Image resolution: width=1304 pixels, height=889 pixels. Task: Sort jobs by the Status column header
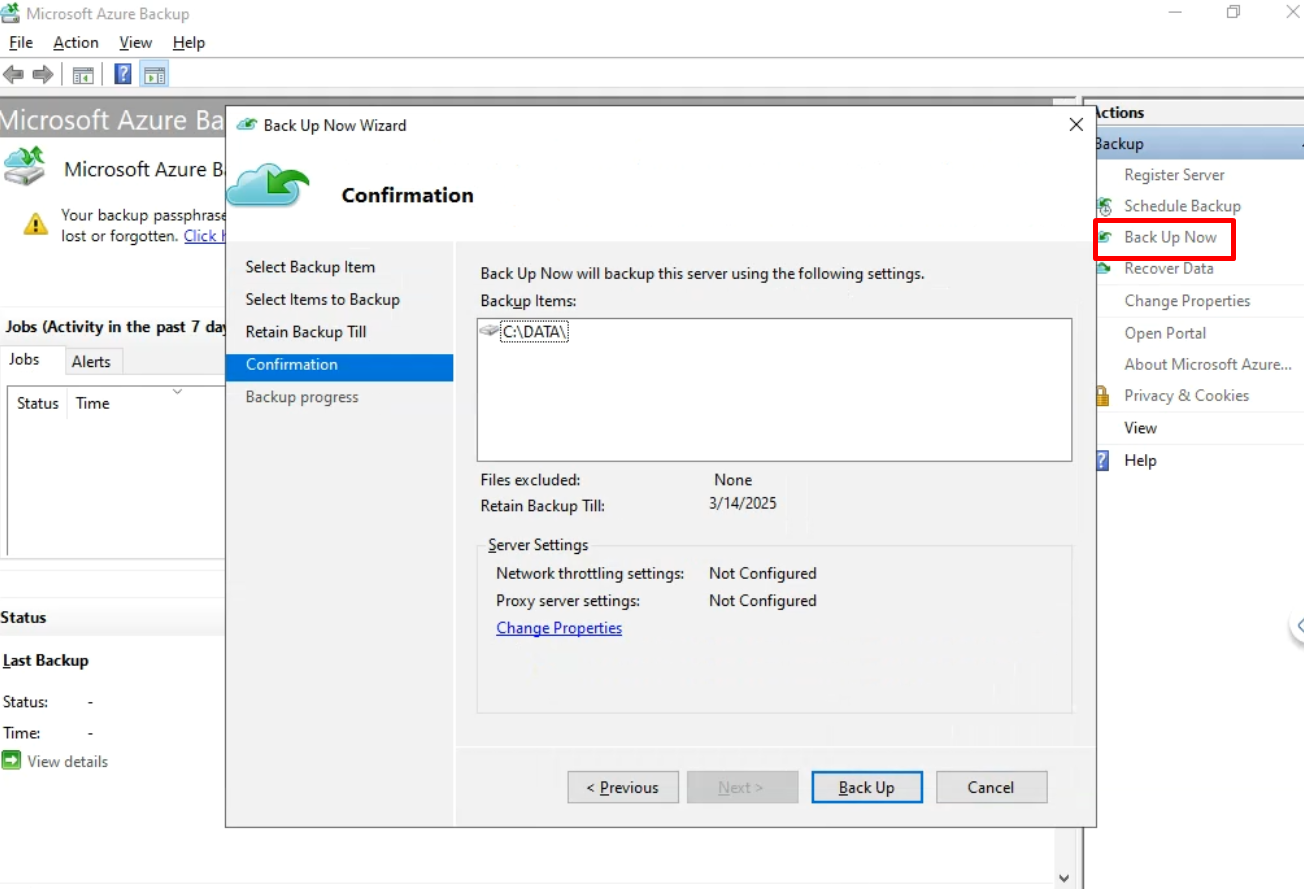click(38, 403)
